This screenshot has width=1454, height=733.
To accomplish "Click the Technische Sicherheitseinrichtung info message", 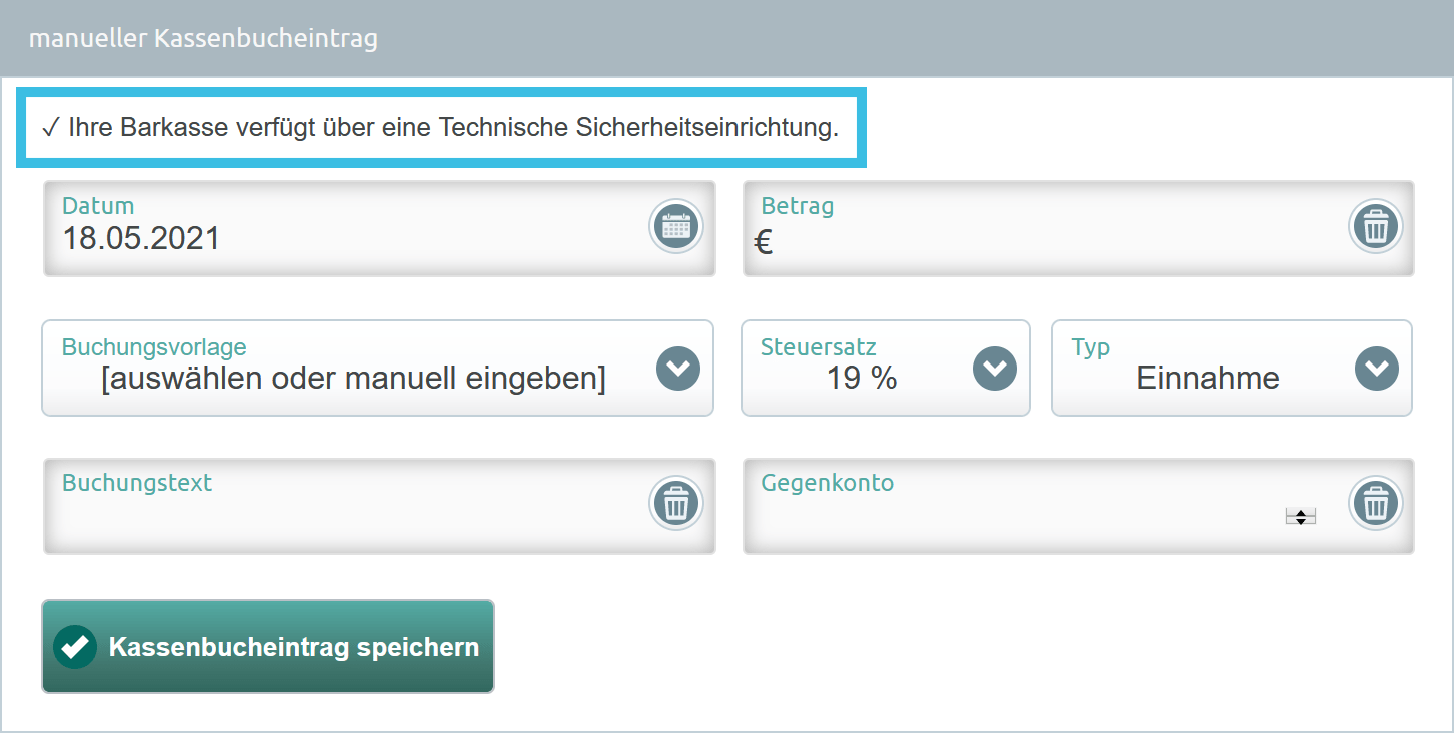I will click(441, 128).
